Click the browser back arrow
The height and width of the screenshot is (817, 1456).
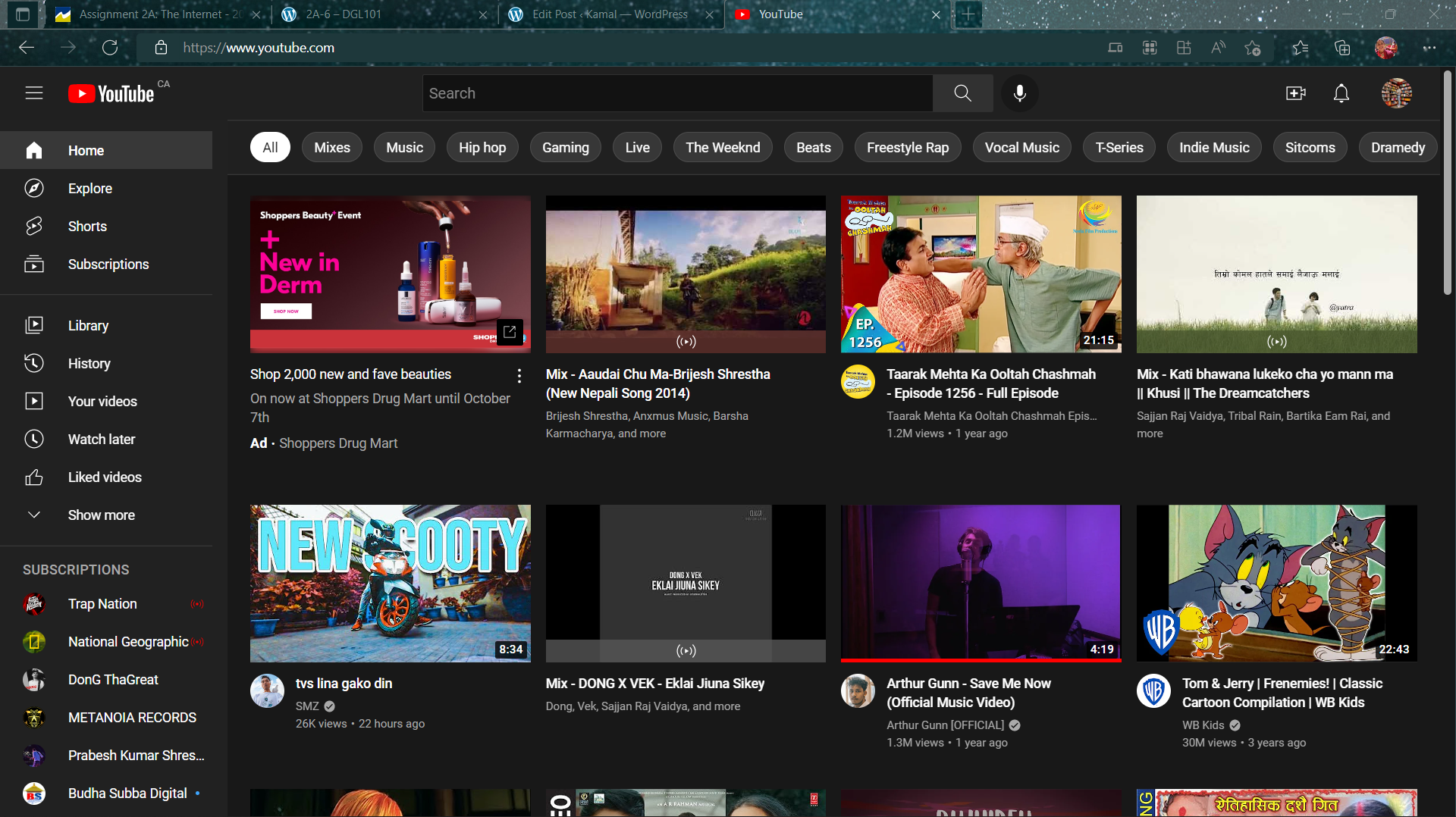[x=27, y=48]
